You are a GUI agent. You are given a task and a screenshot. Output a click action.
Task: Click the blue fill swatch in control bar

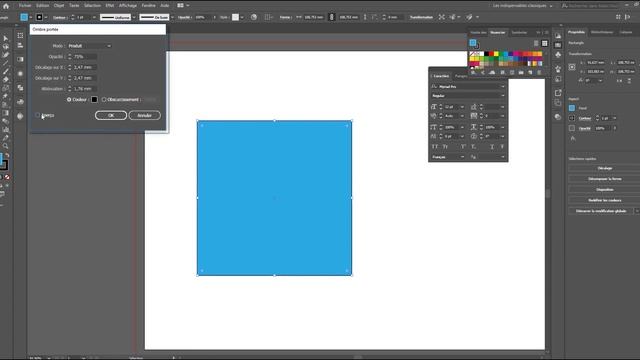tap(24, 17)
